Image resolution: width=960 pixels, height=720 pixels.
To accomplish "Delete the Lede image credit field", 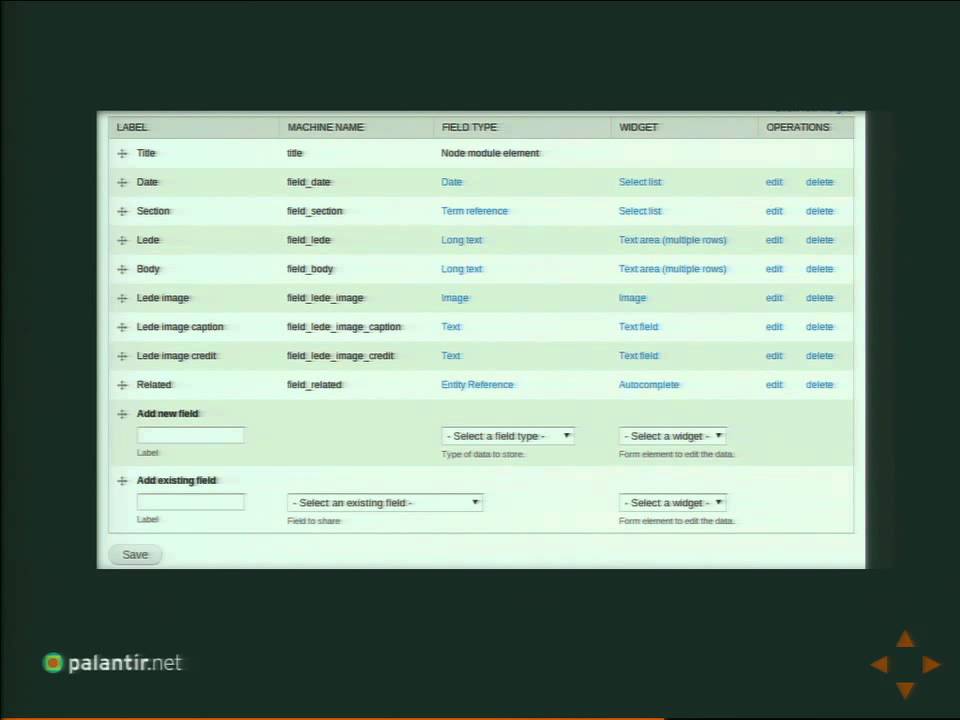I will [x=819, y=356].
